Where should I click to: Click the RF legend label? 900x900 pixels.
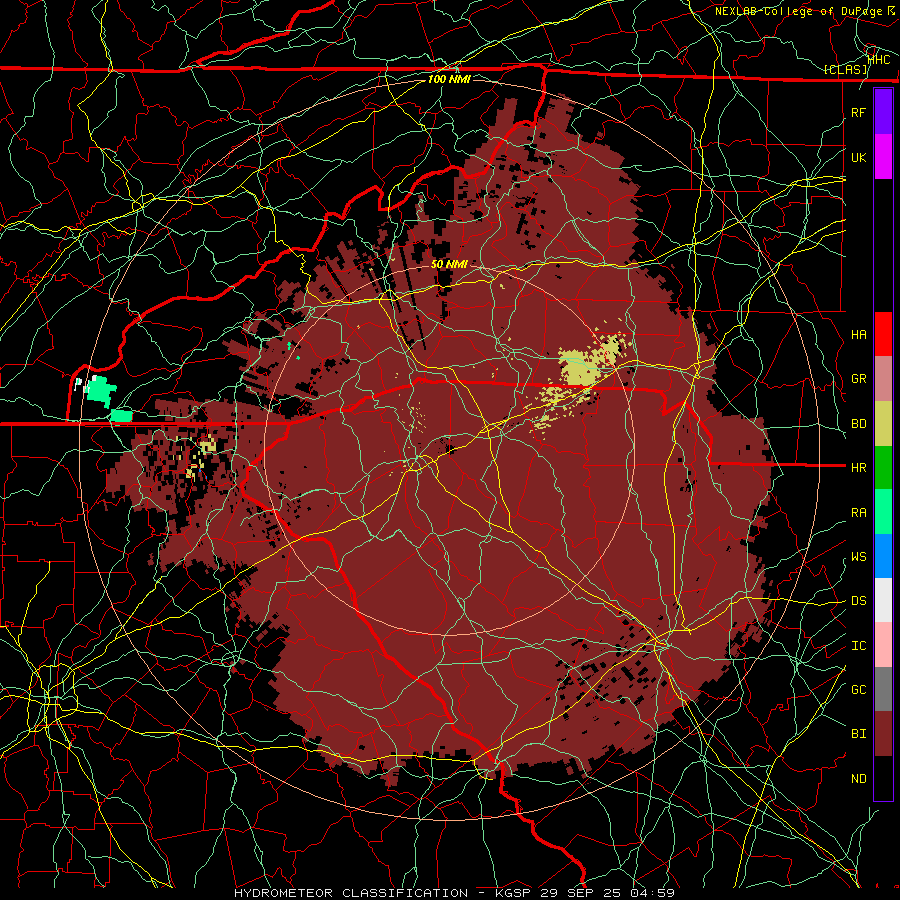859,112
